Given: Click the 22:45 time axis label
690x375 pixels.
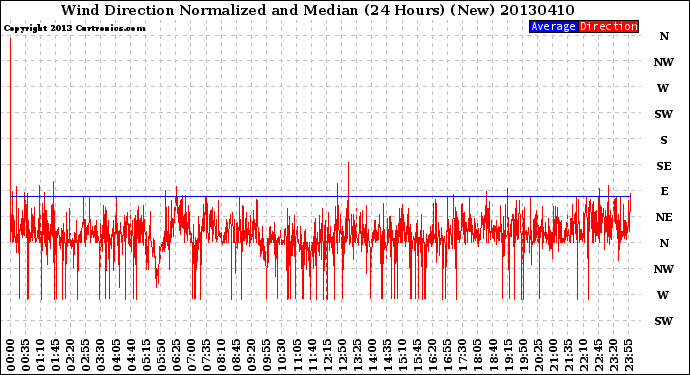Looking at the screenshot, I should [x=598, y=355].
